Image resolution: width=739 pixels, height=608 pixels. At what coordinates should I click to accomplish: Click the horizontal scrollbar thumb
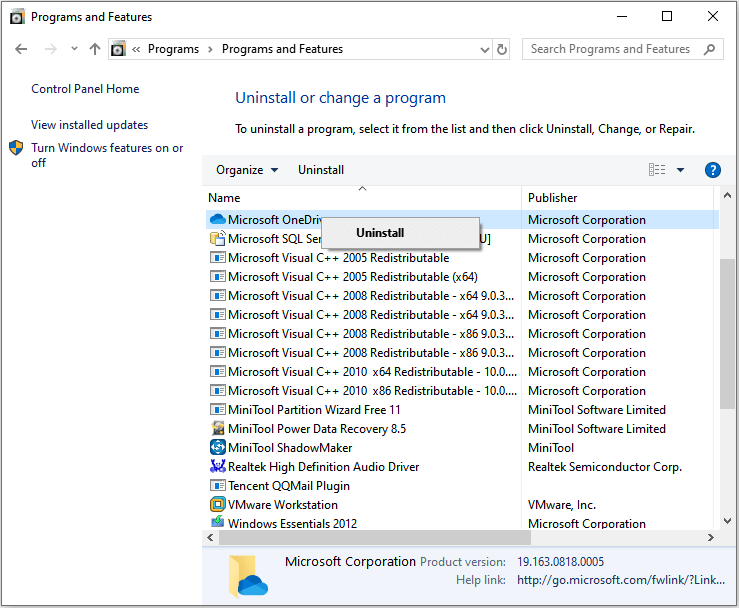pyautogui.click(x=375, y=537)
